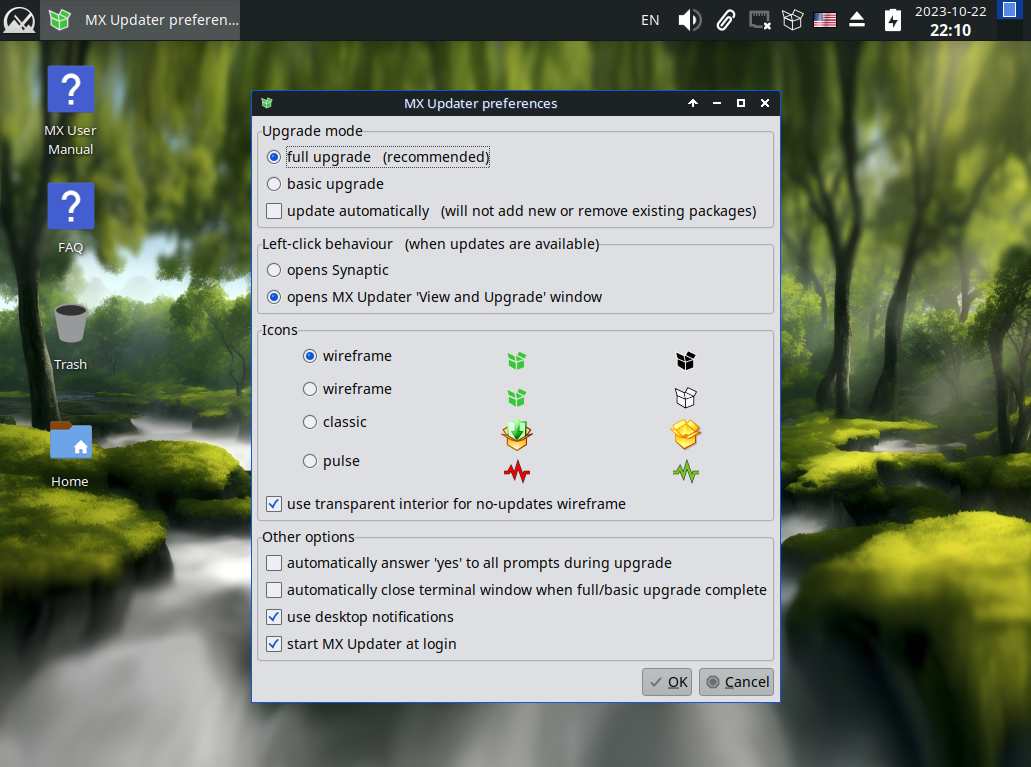This screenshot has width=1031, height=767.
Task: Open the Home folder desktop icon
Action: (70, 455)
